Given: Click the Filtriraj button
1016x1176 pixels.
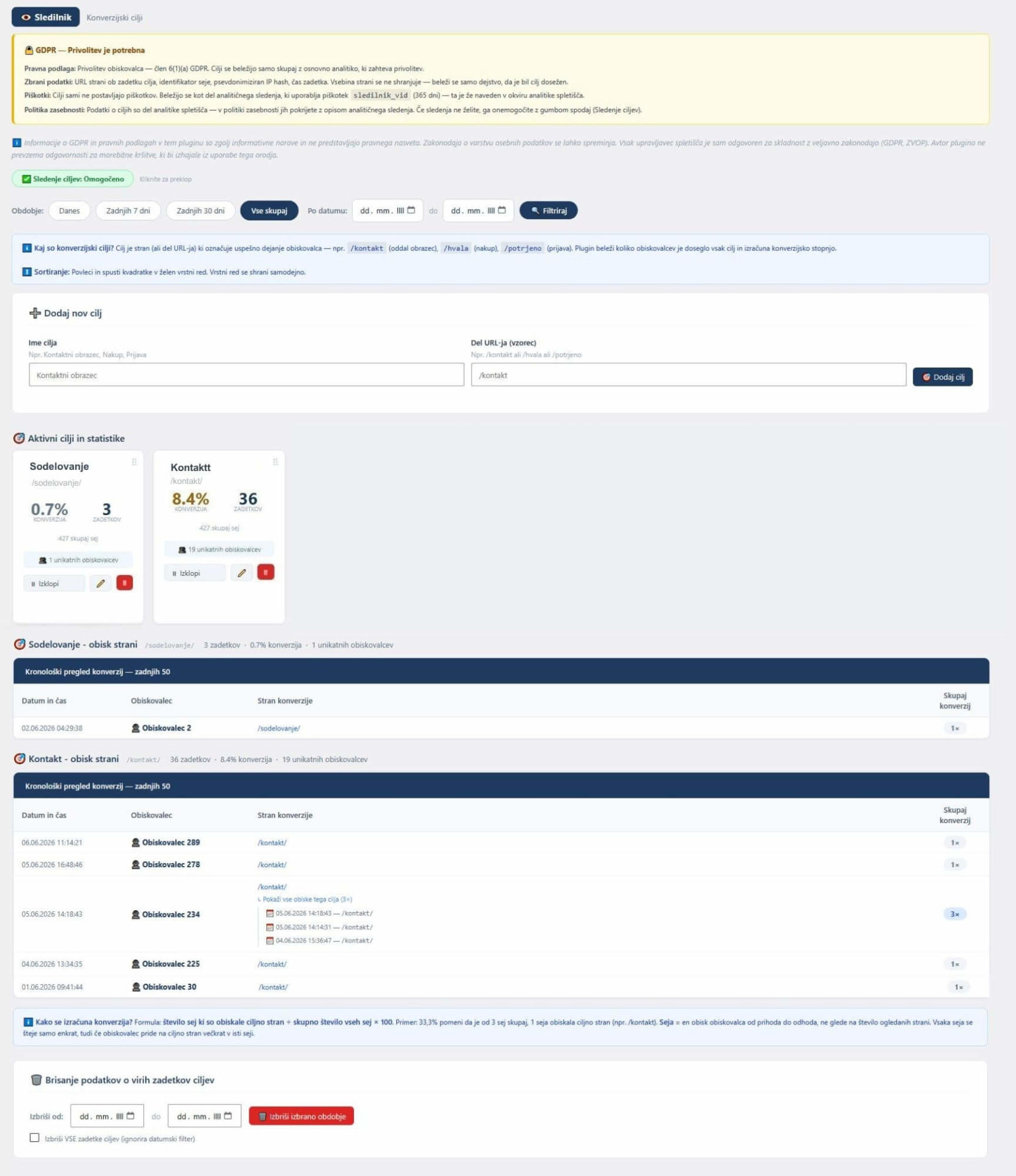Looking at the screenshot, I should (549, 211).
